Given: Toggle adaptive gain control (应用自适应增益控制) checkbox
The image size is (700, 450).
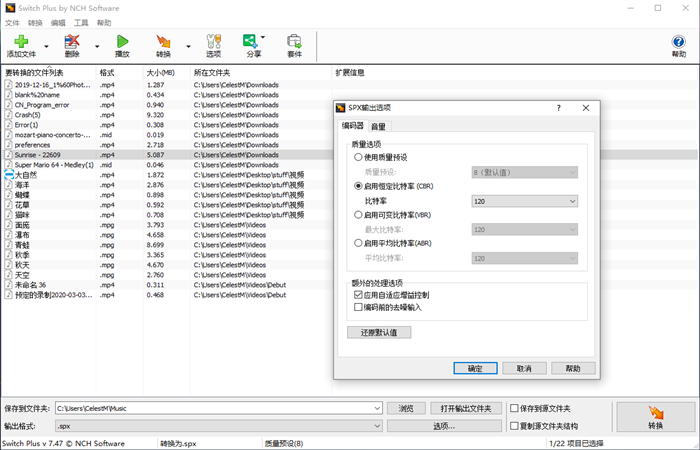Looking at the screenshot, I should (x=358, y=295).
